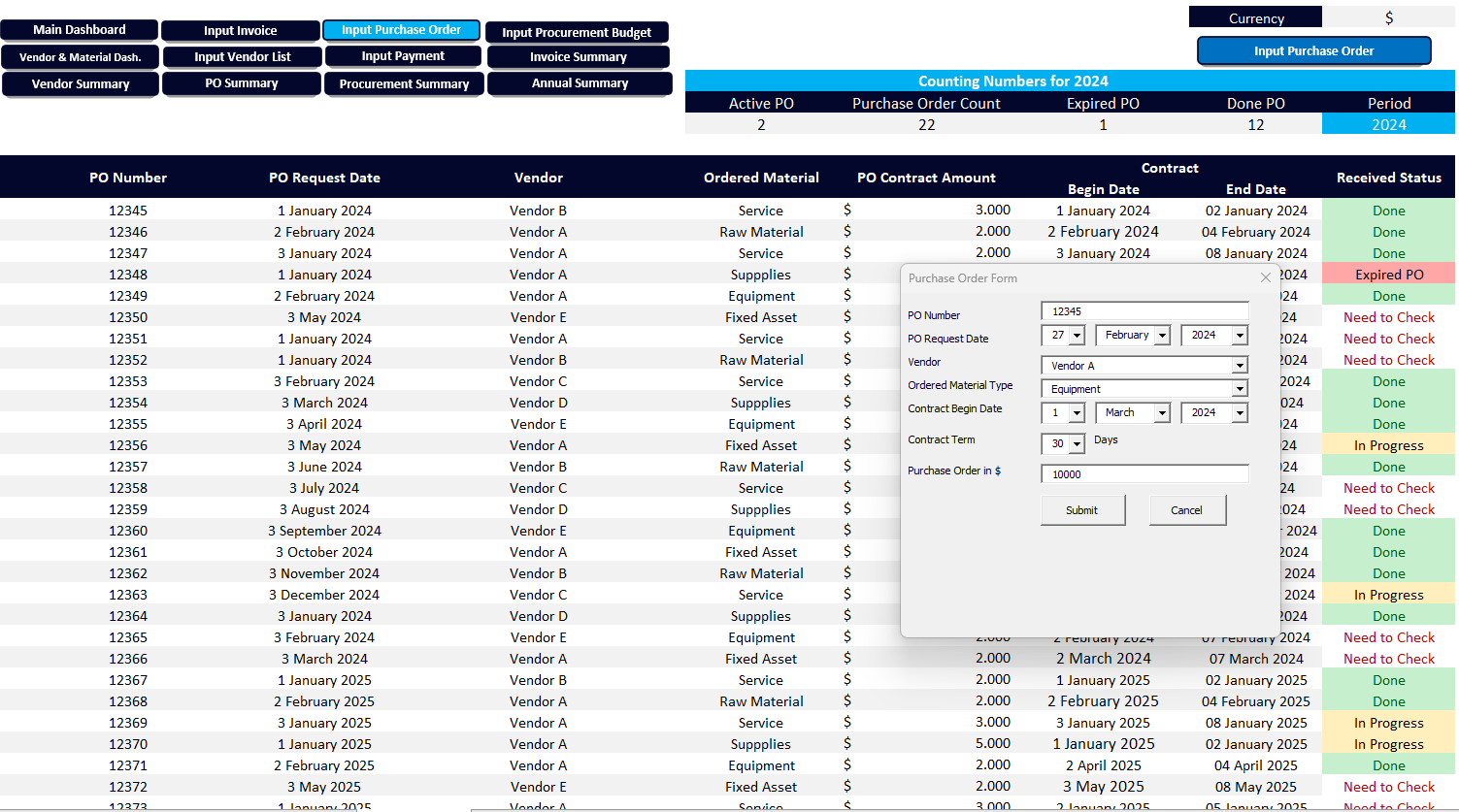Open the Contract Begin Date month dropdown showing March
Viewport: 1459px width, 812px height.
1162,413
